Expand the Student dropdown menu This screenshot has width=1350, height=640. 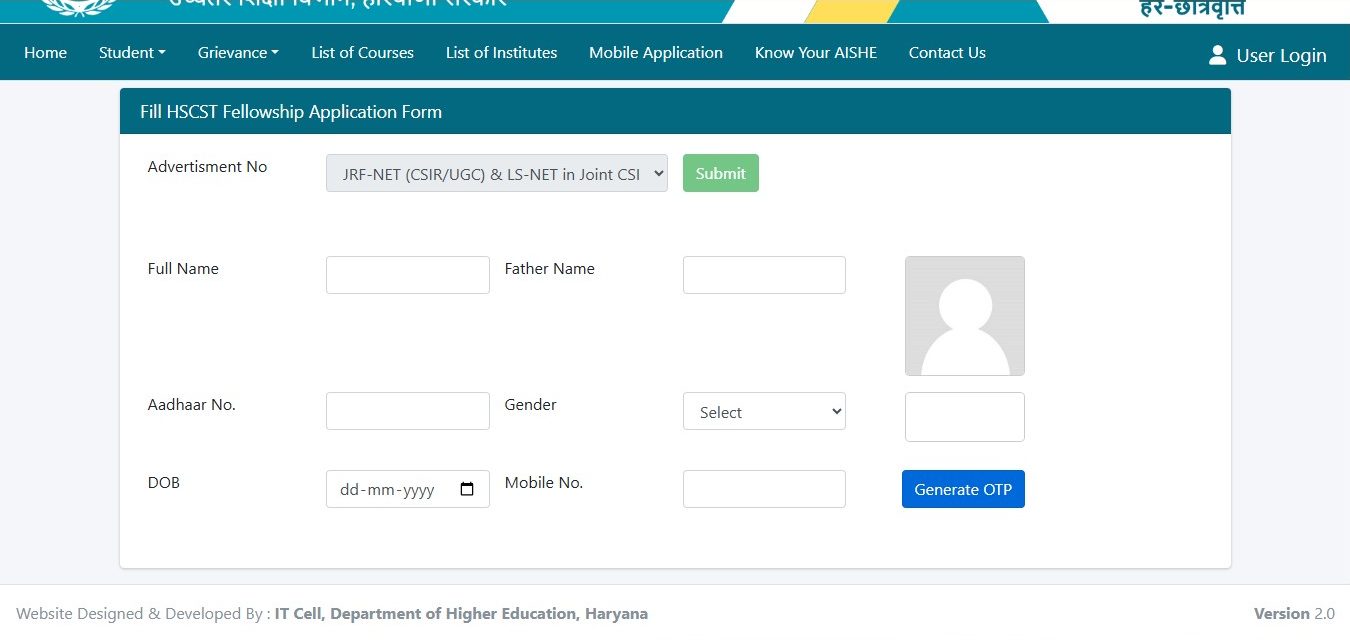[x=132, y=53]
